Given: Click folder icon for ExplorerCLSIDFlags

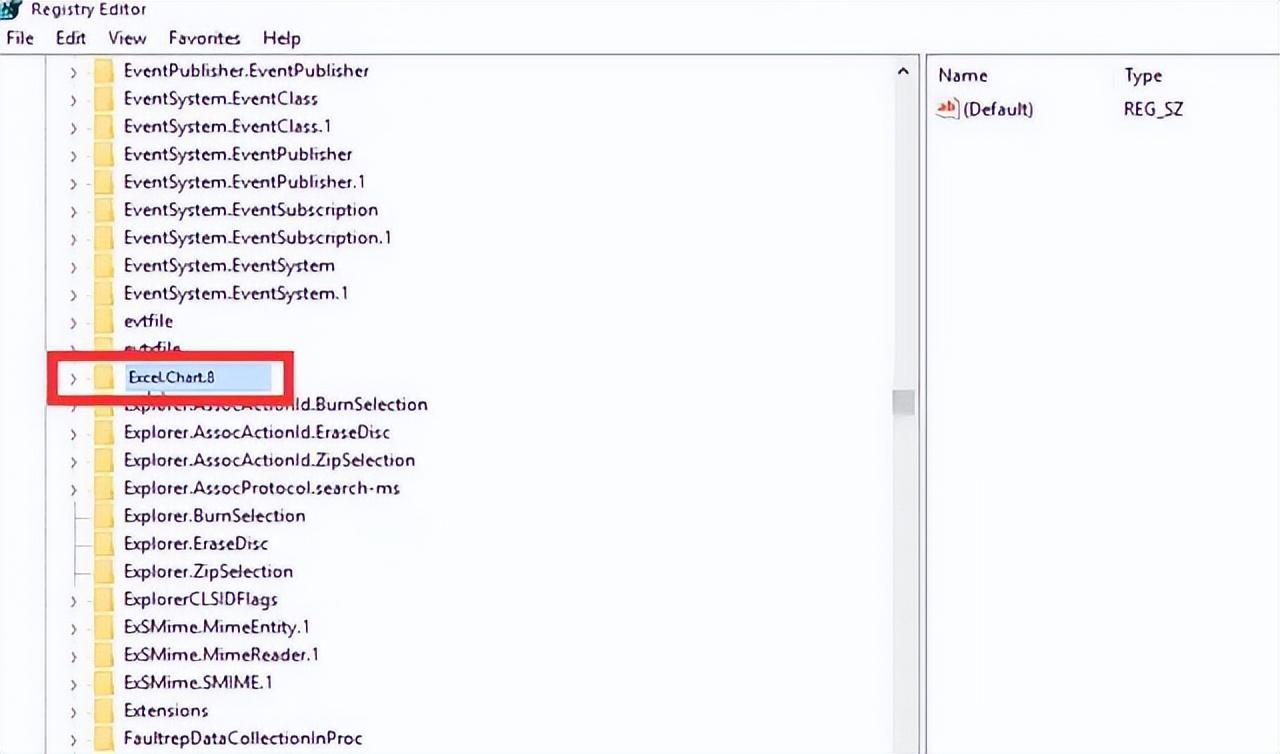Looking at the screenshot, I should click(x=104, y=600).
